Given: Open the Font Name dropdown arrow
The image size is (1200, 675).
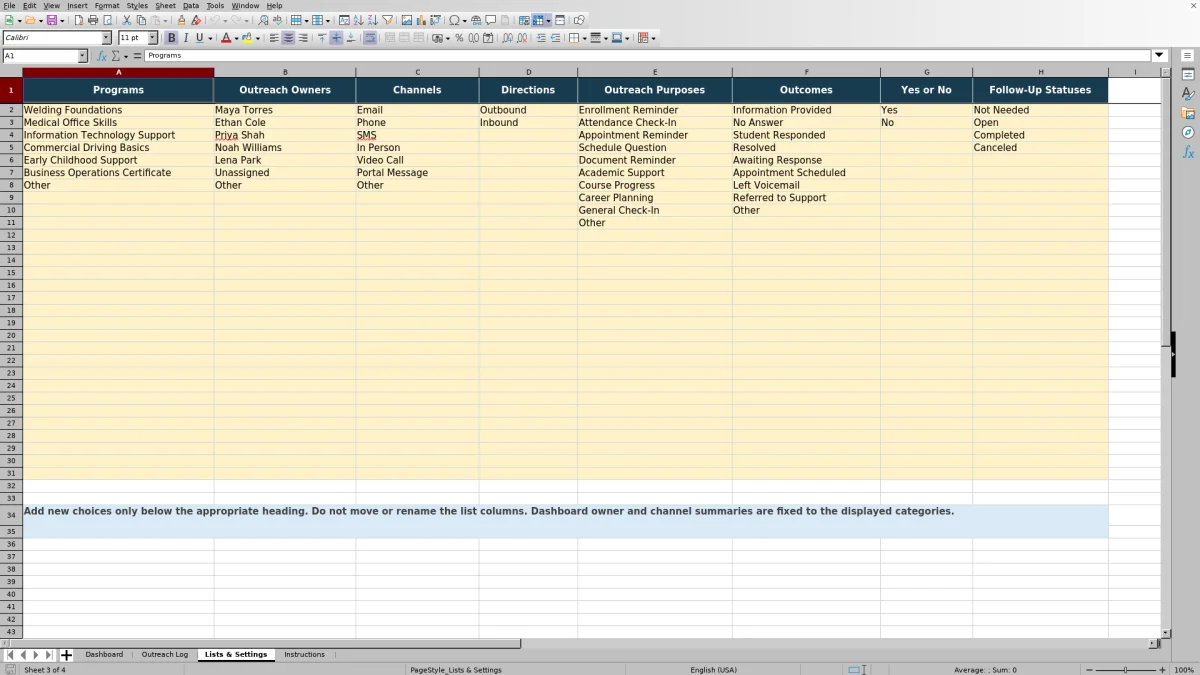Looking at the screenshot, I should coord(107,38).
